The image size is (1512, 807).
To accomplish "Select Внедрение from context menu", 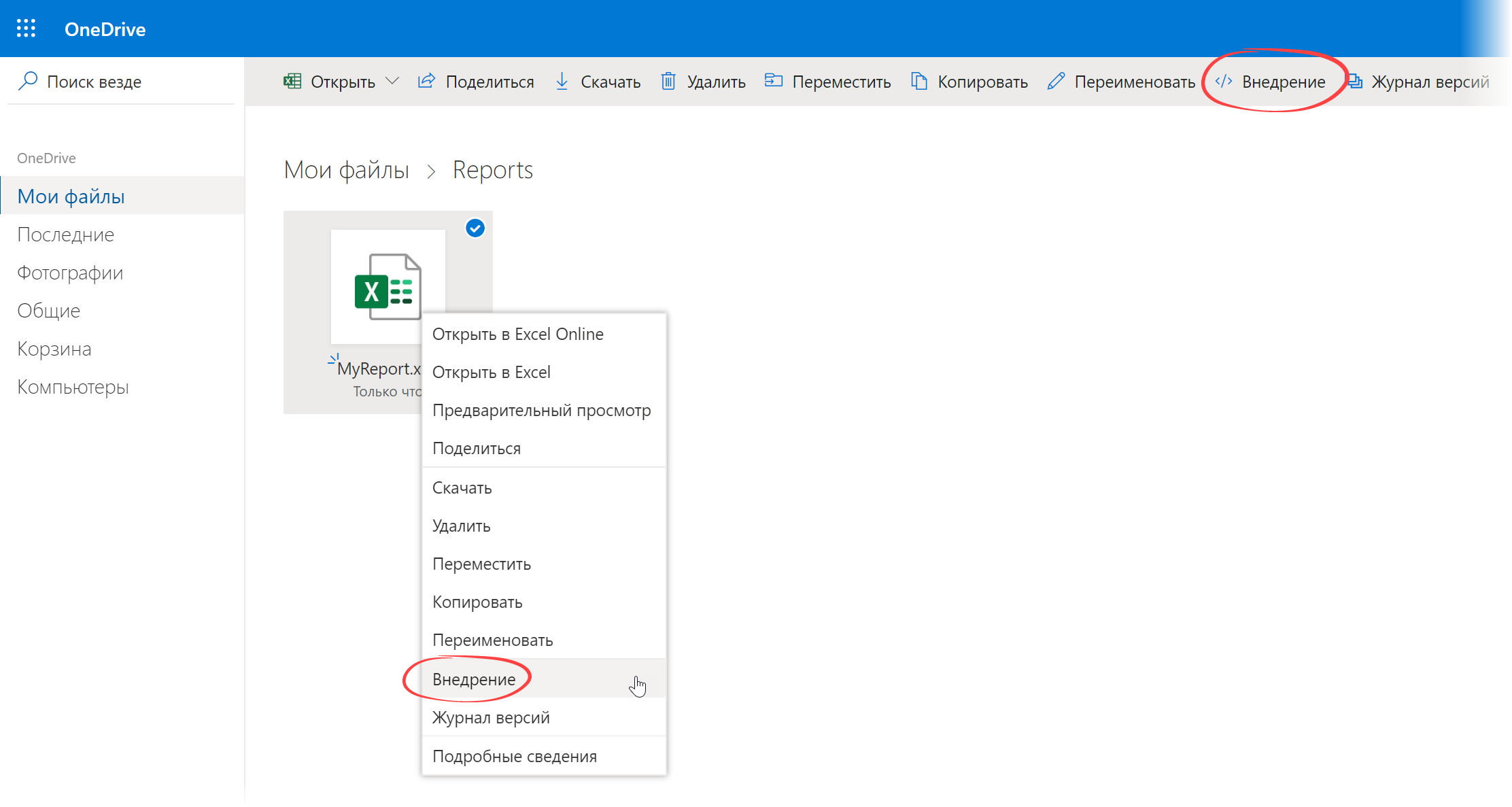I will (473, 680).
